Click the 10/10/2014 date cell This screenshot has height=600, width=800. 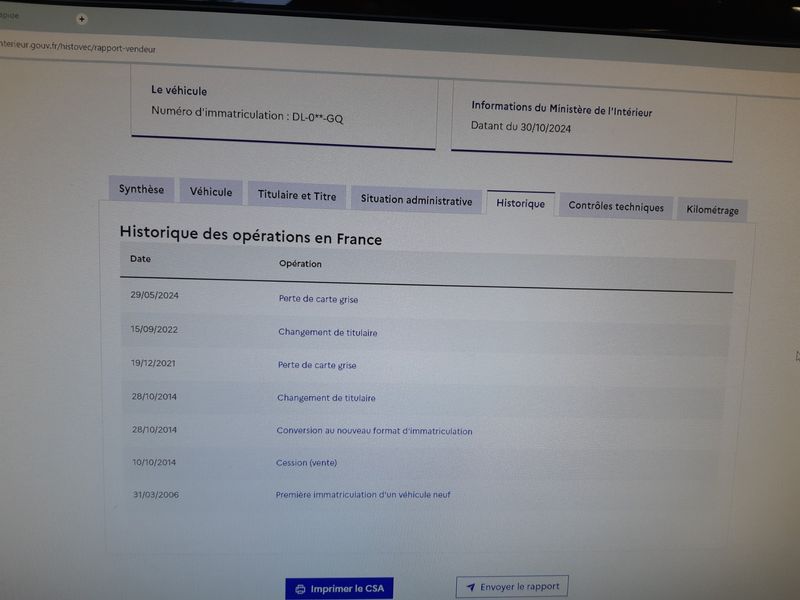[x=154, y=462]
